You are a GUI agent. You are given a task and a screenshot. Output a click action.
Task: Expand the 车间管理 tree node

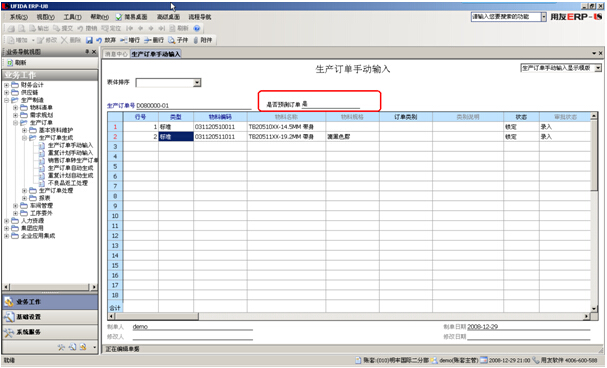coord(15,205)
